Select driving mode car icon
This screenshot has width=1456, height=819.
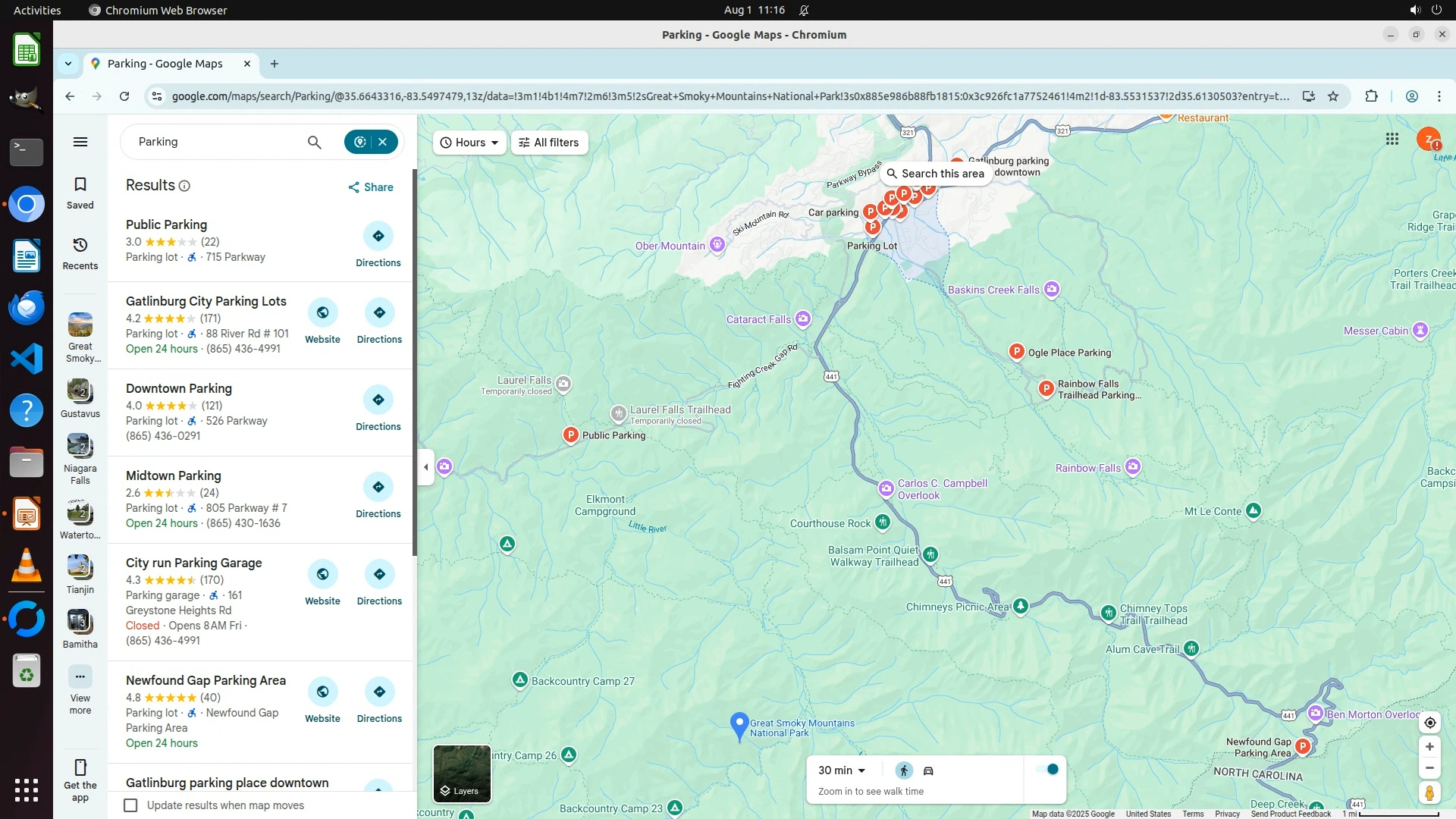coord(928,771)
